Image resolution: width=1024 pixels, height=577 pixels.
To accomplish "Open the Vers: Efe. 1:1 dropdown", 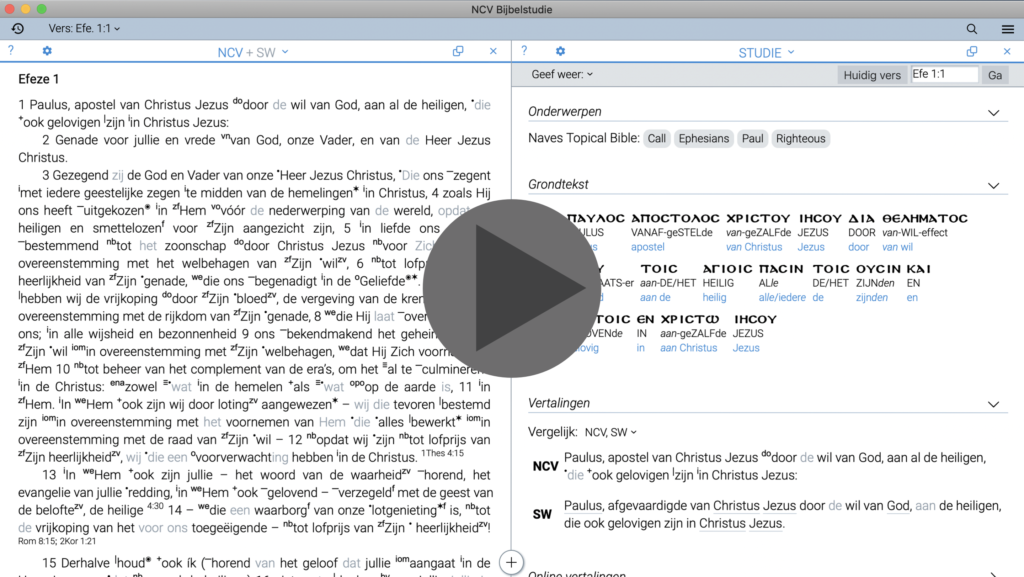I will pyautogui.click(x=84, y=28).
